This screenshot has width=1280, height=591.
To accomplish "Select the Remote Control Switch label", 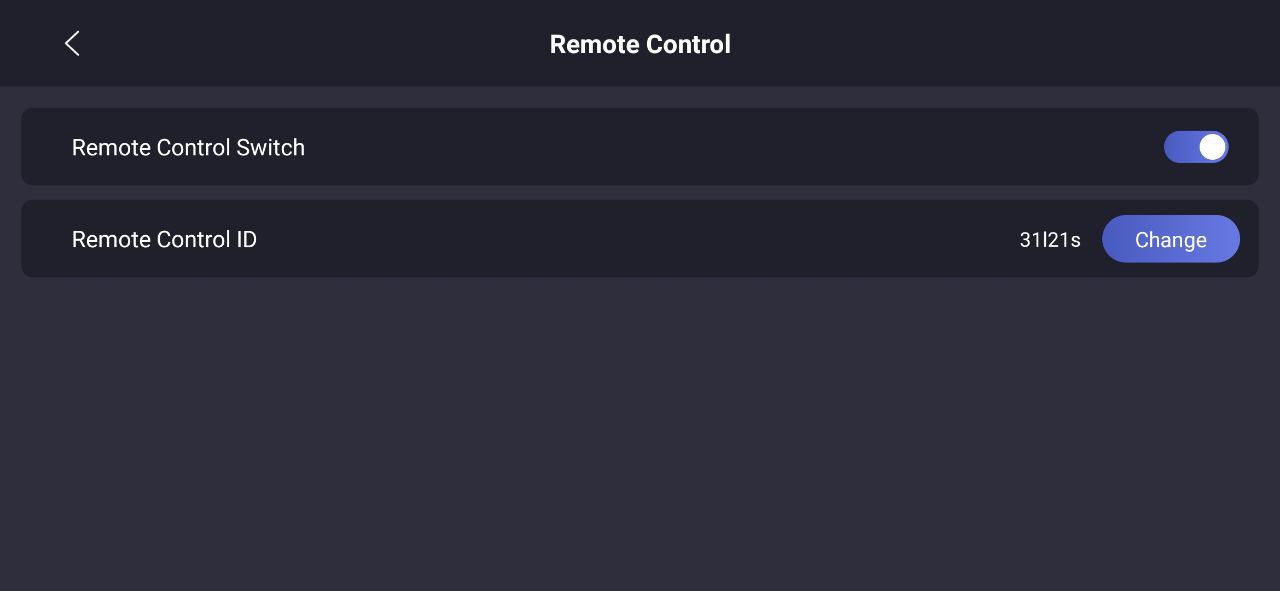I will coord(188,148).
